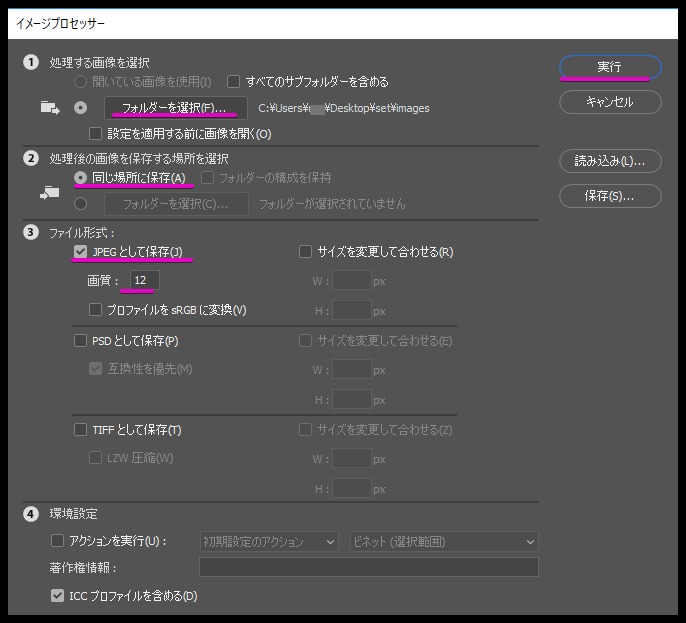Screen dimensions: 686x623
Task: Enable プロファイルを sRGB に変換 checkbox
Action: 96,310
